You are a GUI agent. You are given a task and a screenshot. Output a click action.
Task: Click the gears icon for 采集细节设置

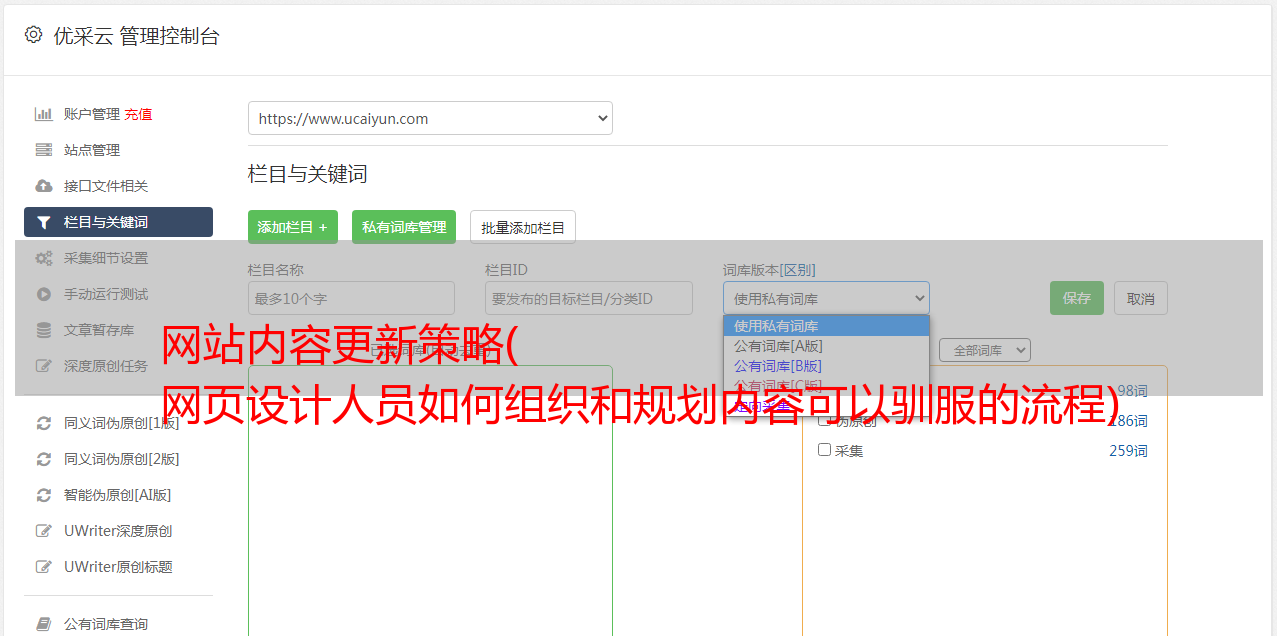click(x=43, y=258)
